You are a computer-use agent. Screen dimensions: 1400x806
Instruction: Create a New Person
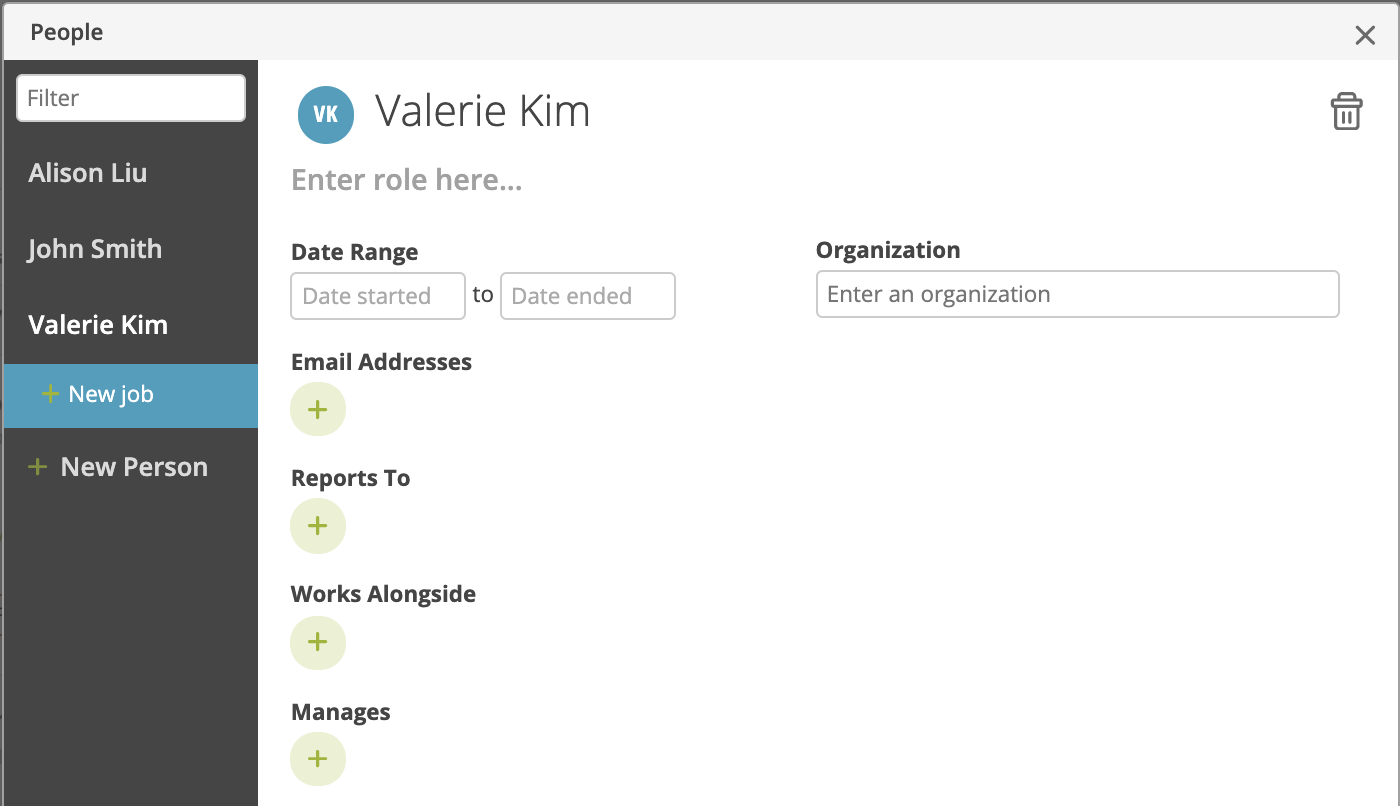[118, 467]
